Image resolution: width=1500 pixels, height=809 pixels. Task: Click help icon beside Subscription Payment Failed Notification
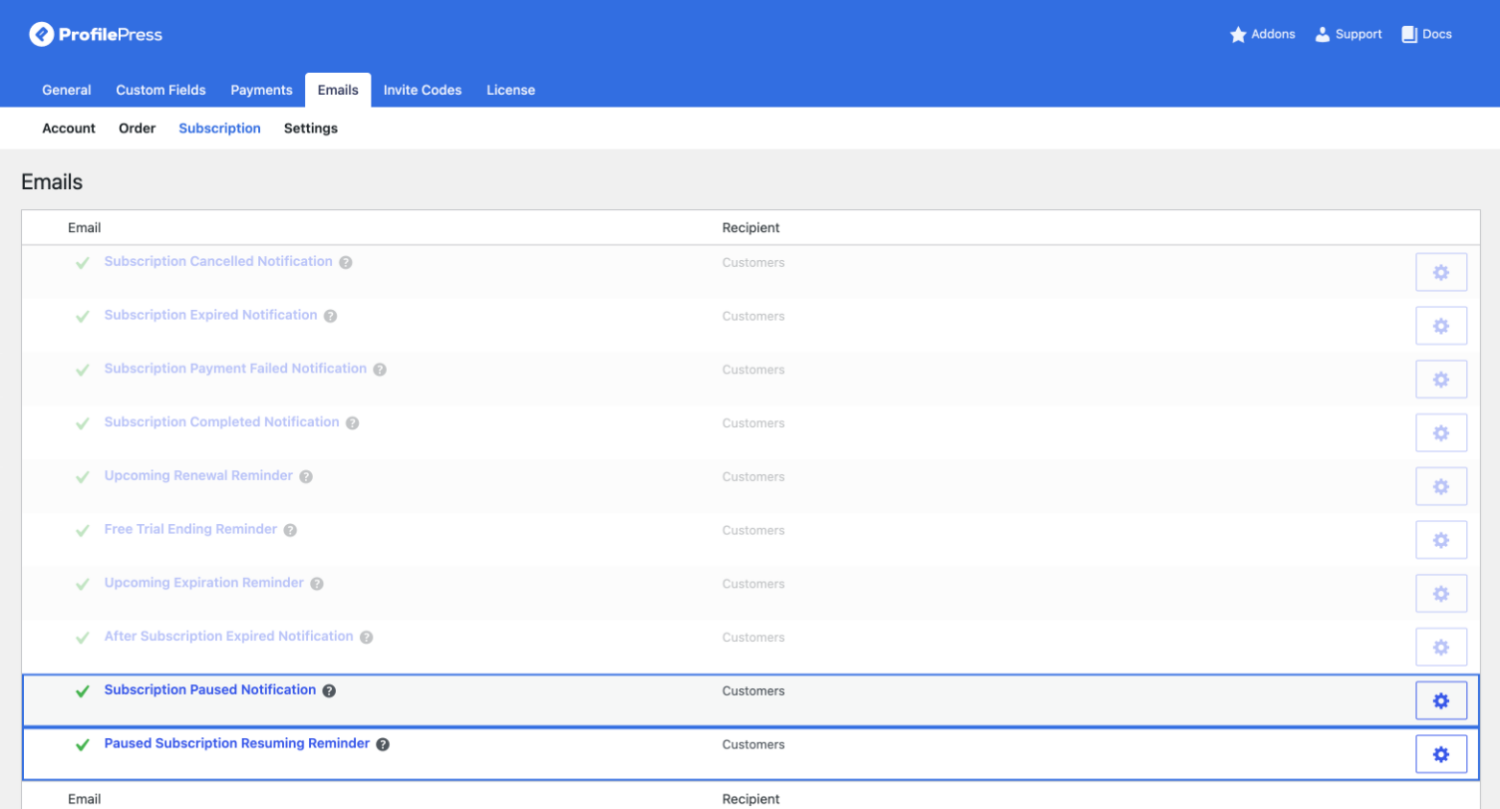tap(380, 369)
